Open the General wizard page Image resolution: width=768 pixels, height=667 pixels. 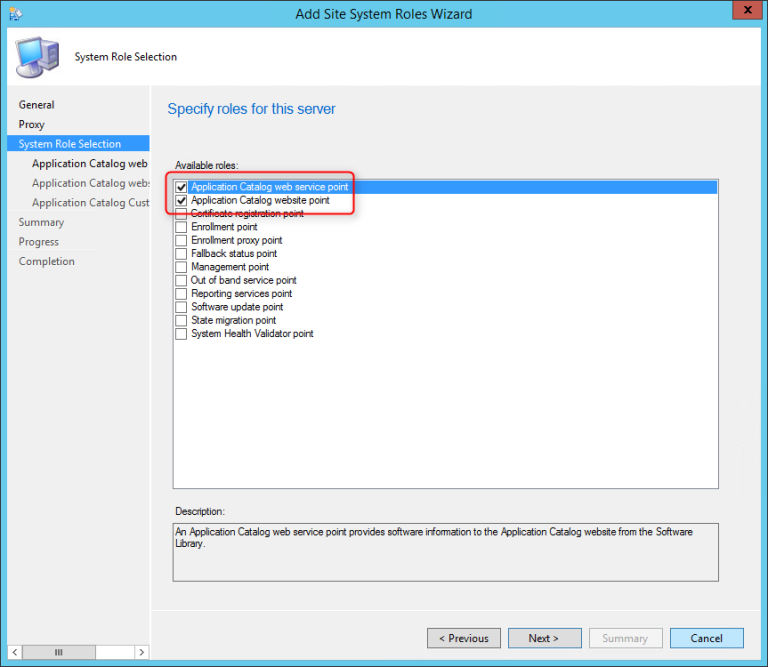click(x=37, y=105)
